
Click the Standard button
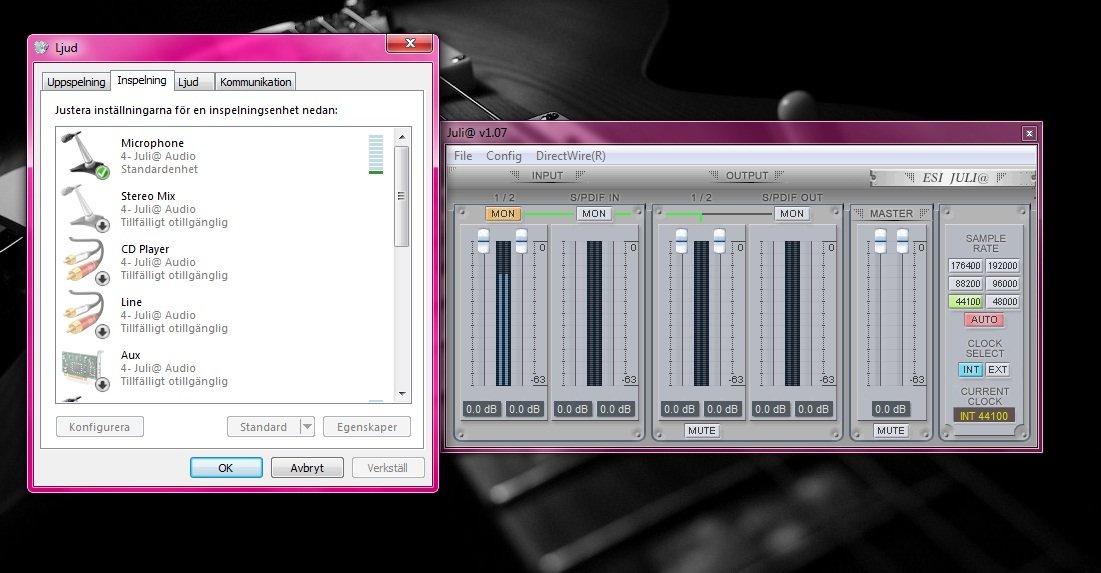(x=263, y=427)
